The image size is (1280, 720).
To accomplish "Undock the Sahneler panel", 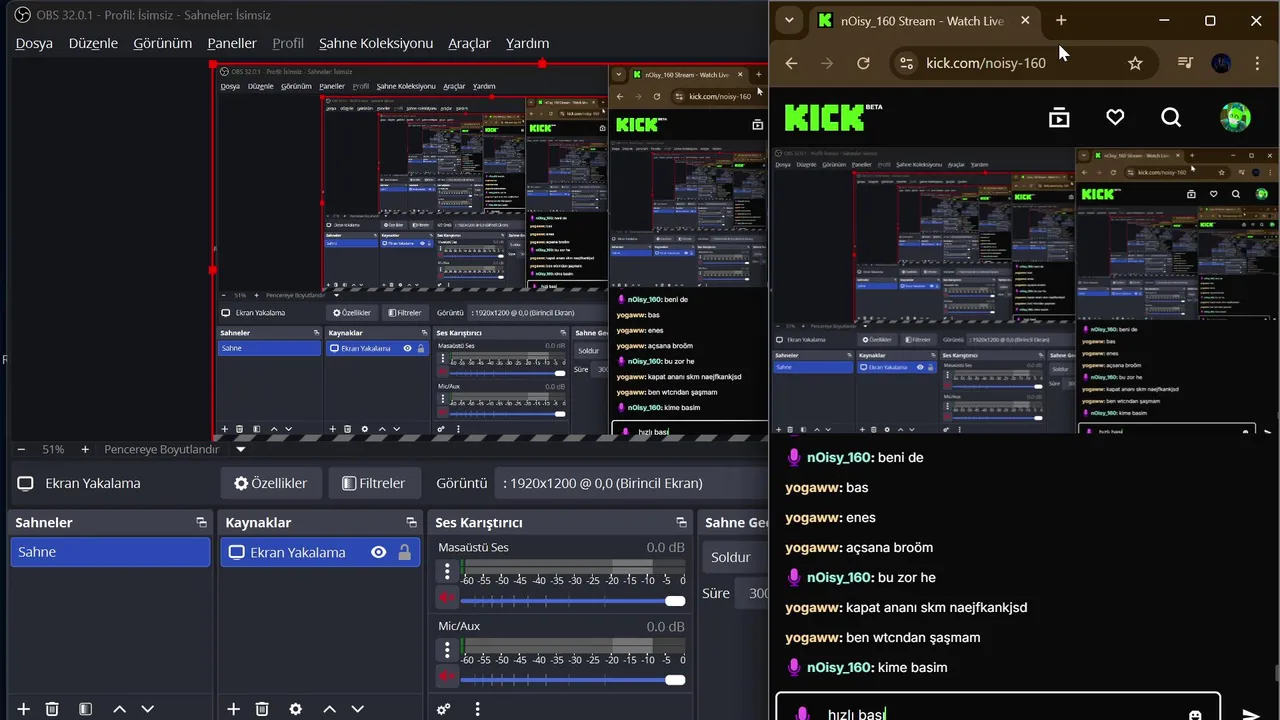I will pos(201,522).
